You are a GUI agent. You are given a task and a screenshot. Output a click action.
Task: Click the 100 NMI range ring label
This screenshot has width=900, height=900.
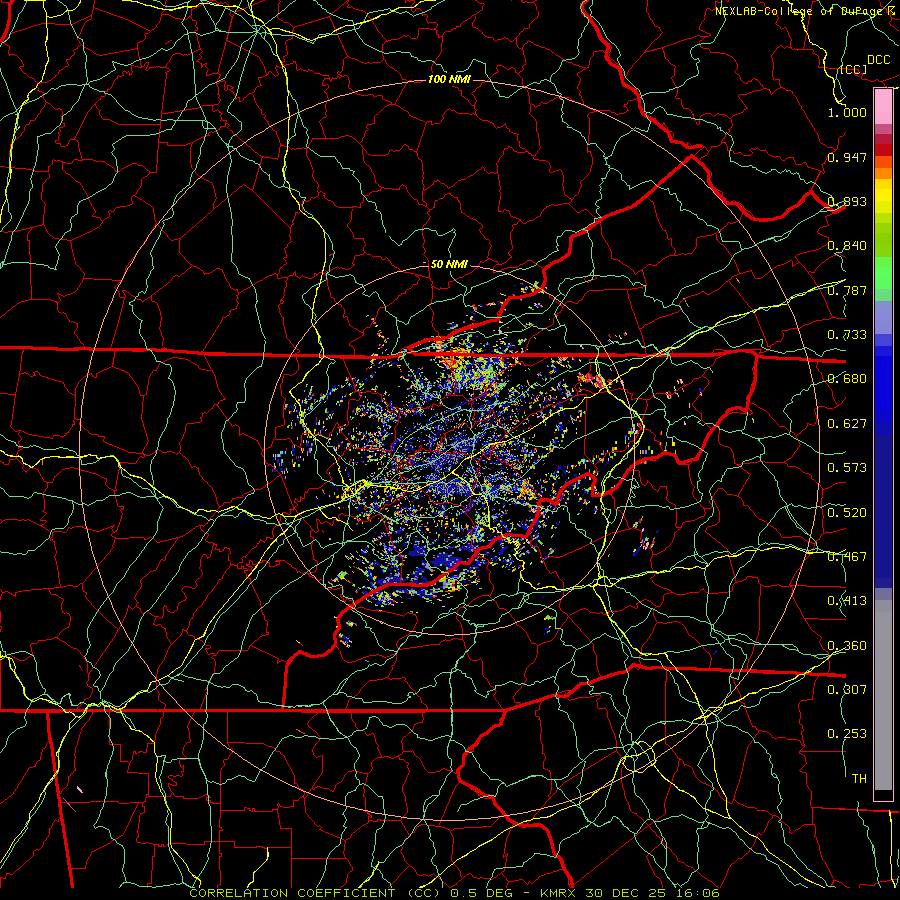(449, 79)
